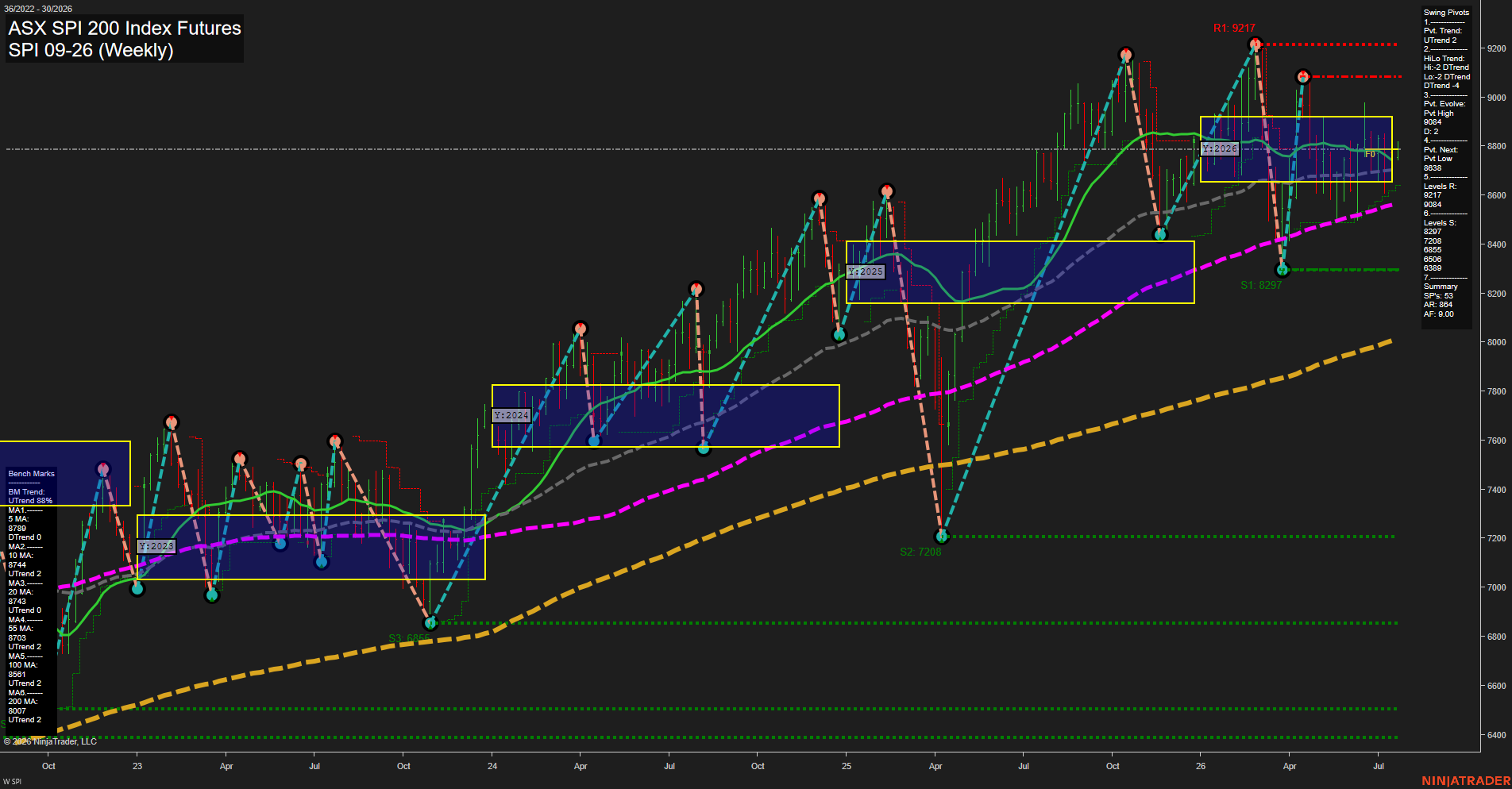Click the W SPI label at bottom left
The width and height of the screenshot is (1512, 789).
point(12,782)
